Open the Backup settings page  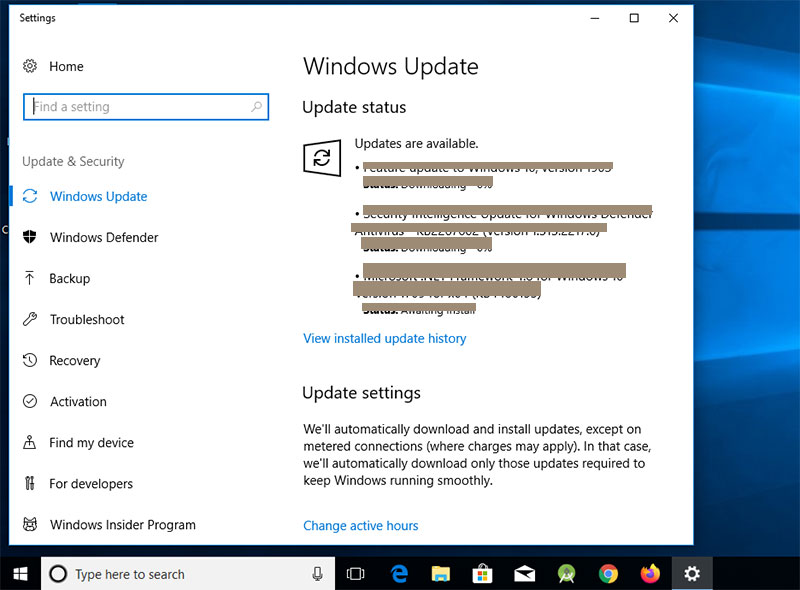[69, 279]
